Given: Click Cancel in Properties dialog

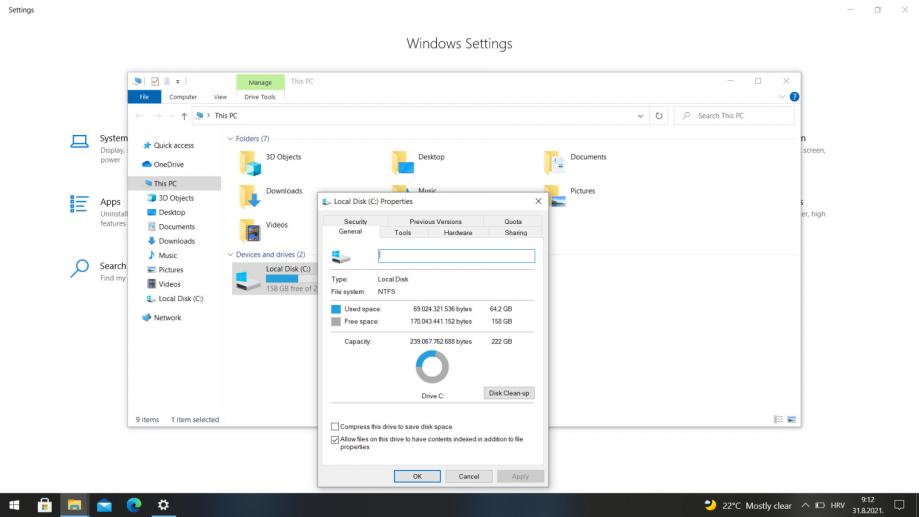Looking at the screenshot, I should coord(469,477).
